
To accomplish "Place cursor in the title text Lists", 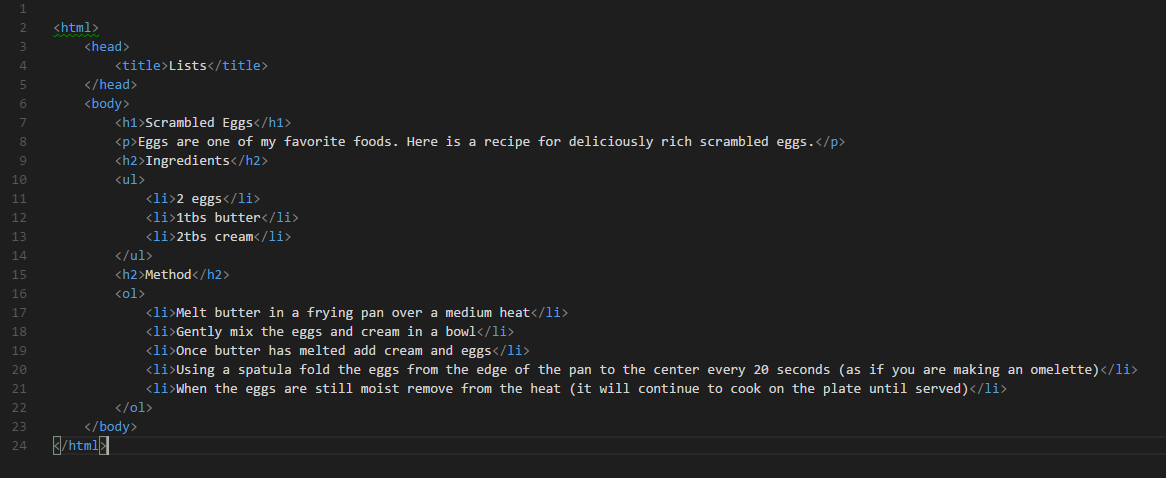I will pyautogui.click(x=187, y=65).
